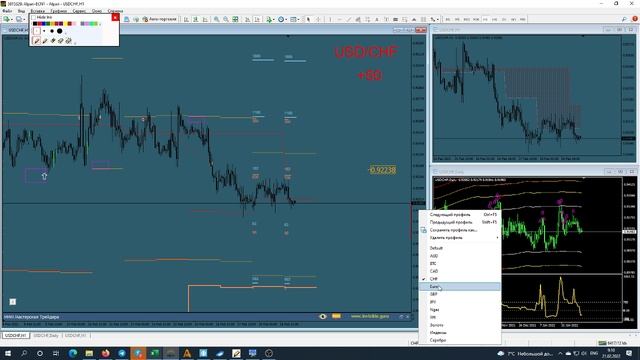The image size is (640, 360).
Task: Choose the Золото profile entry
Action: click(x=460, y=325)
